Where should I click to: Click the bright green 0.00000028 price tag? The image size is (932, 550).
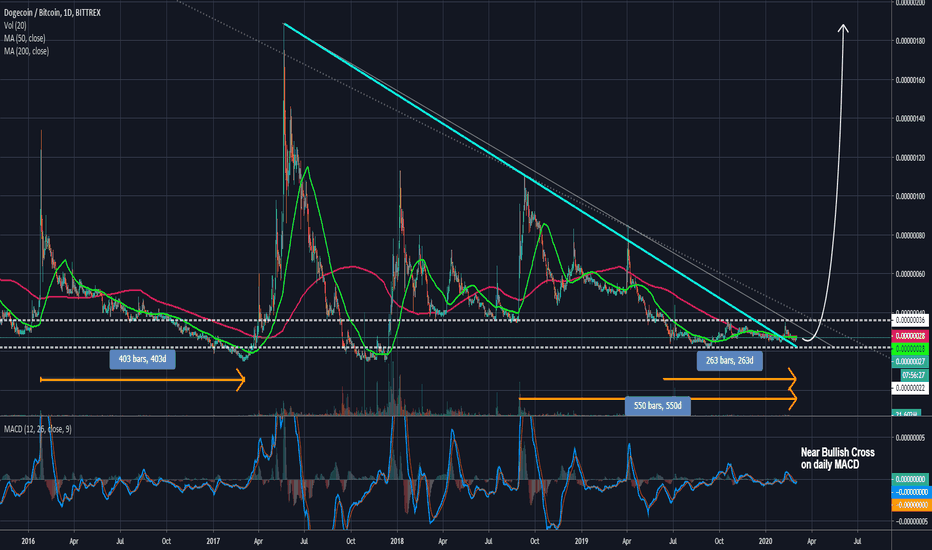click(910, 349)
